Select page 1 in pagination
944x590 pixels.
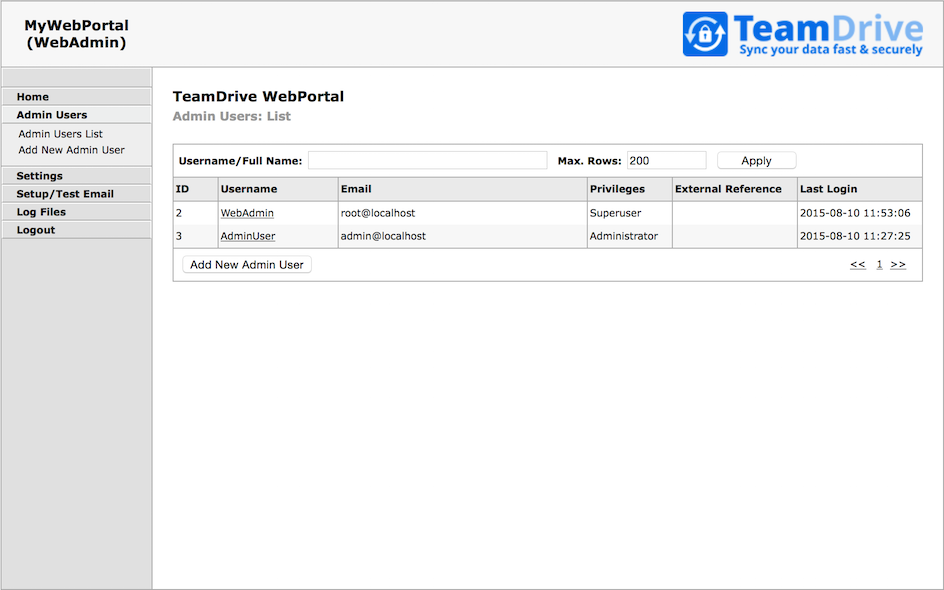(x=880, y=264)
